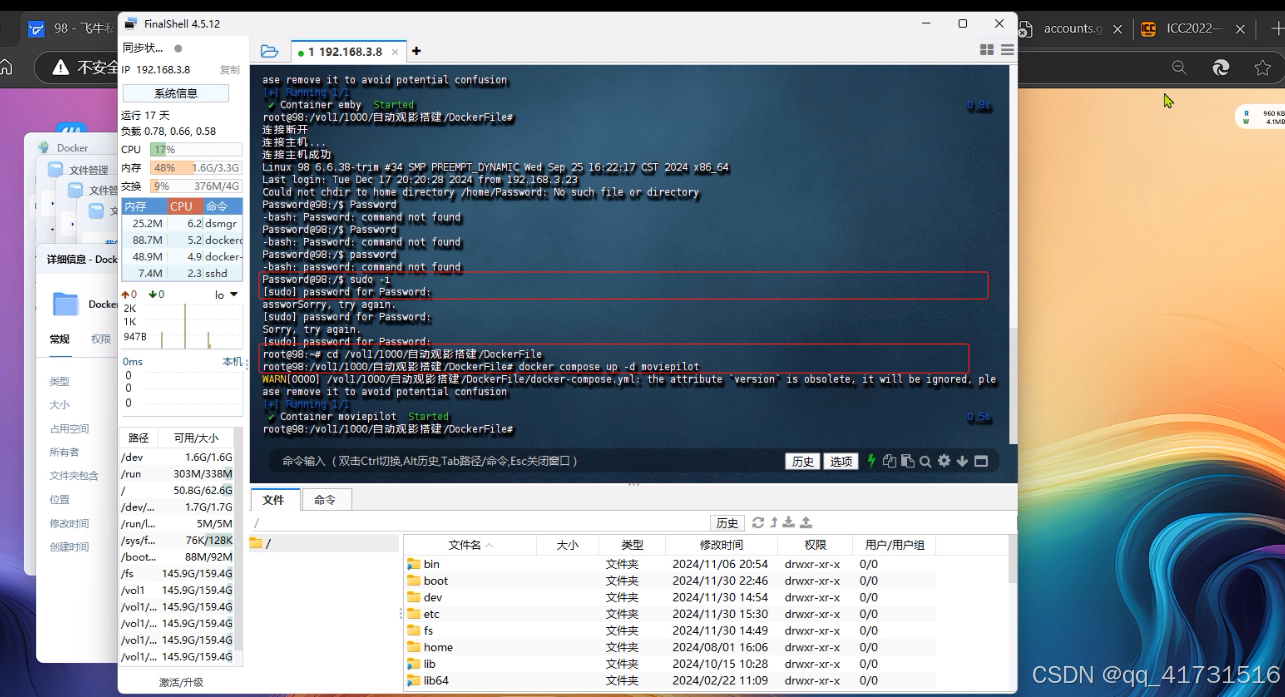Viewport: 1285px width, 697px height.
Task: Sort files by 大小 column
Action: click(567, 545)
